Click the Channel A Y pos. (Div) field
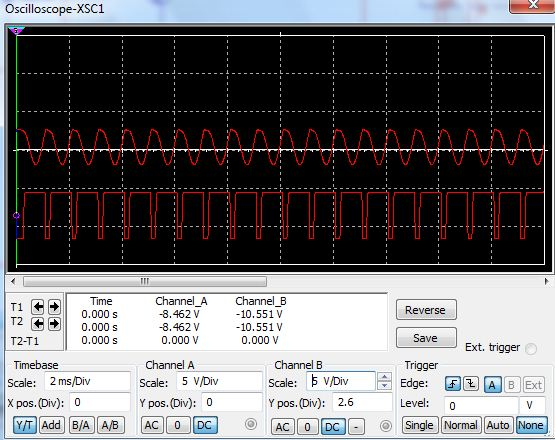Screen dimensions: 555x440 232,402
